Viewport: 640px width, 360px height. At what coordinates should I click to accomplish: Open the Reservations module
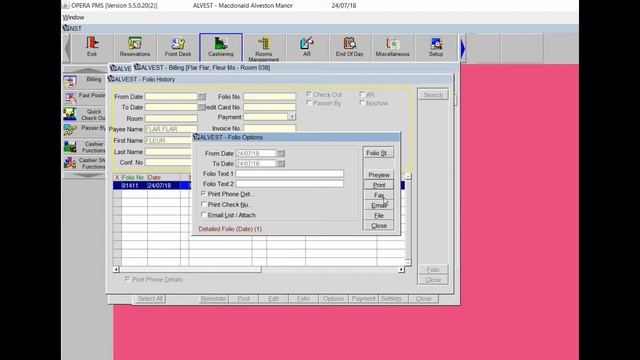(135, 47)
